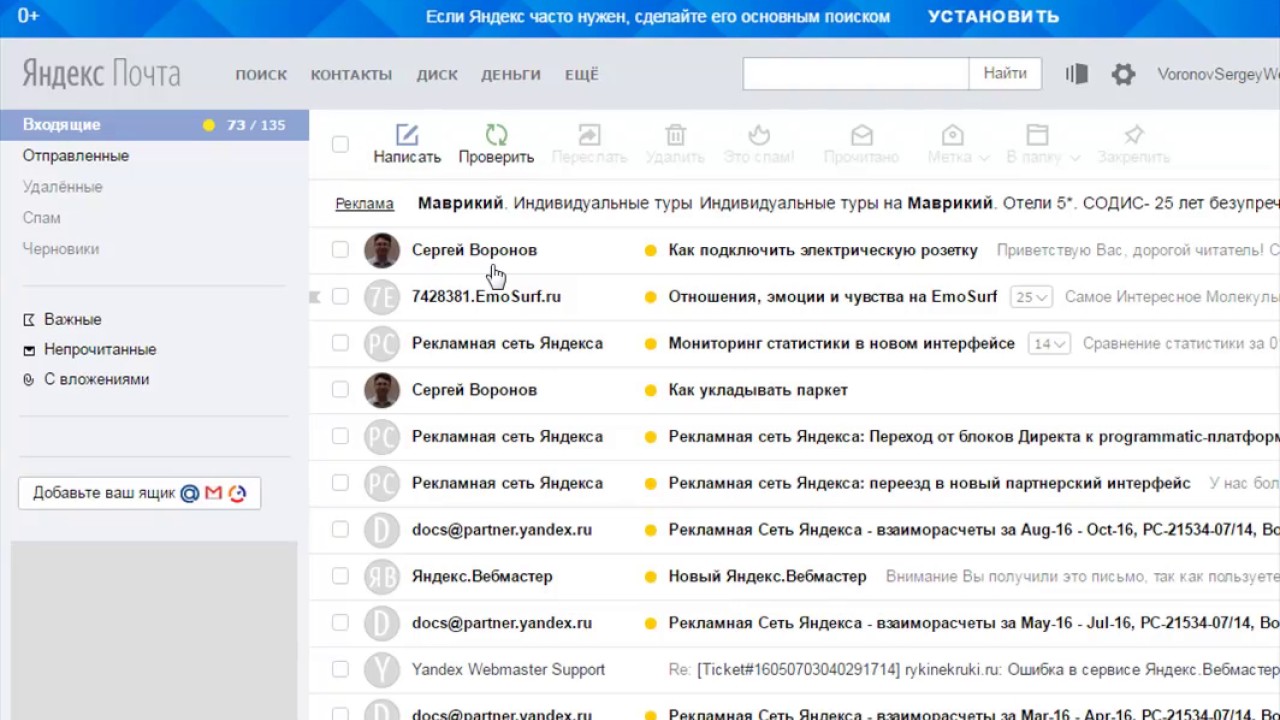Open the ПОИСК menu item
Viewport: 1280px width, 720px height.
pos(261,74)
